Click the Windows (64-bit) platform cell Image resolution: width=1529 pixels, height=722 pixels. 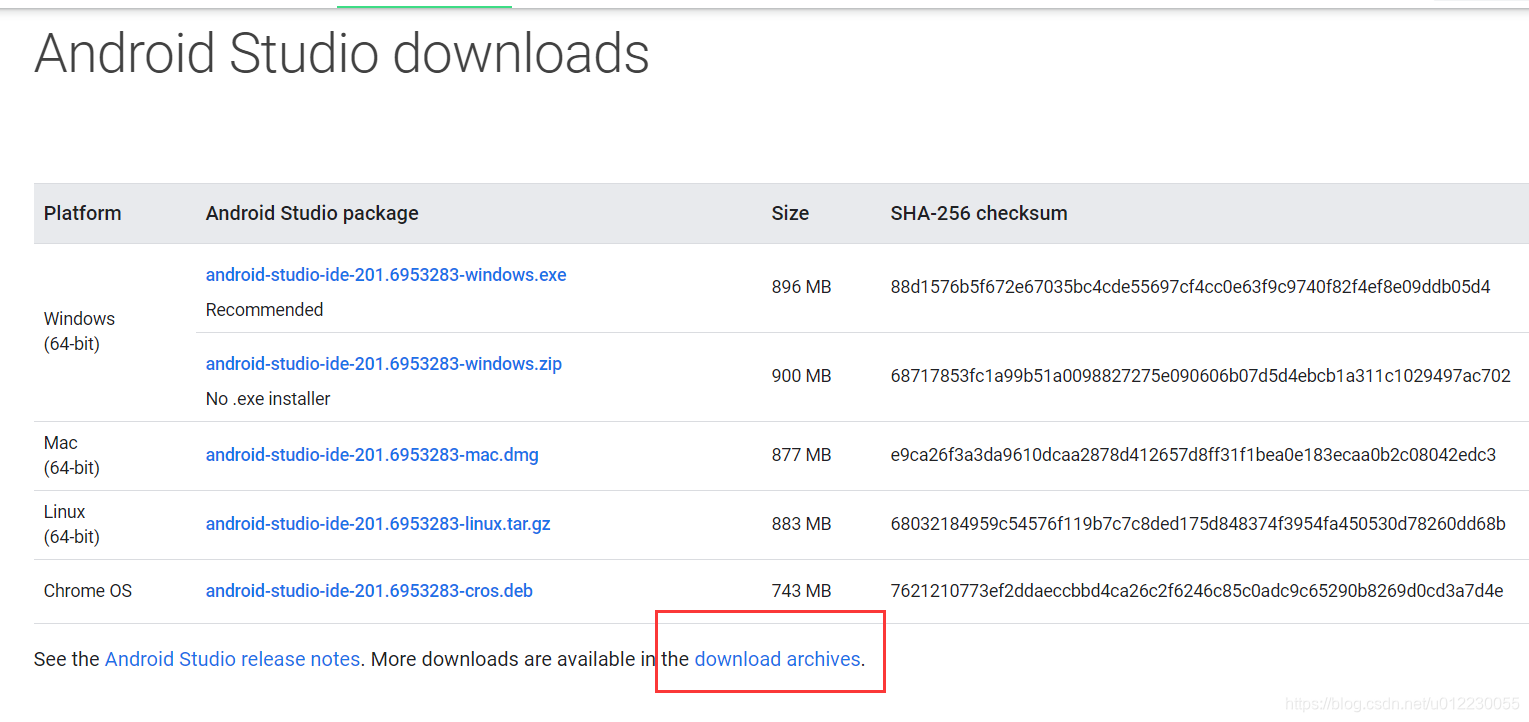[79, 331]
